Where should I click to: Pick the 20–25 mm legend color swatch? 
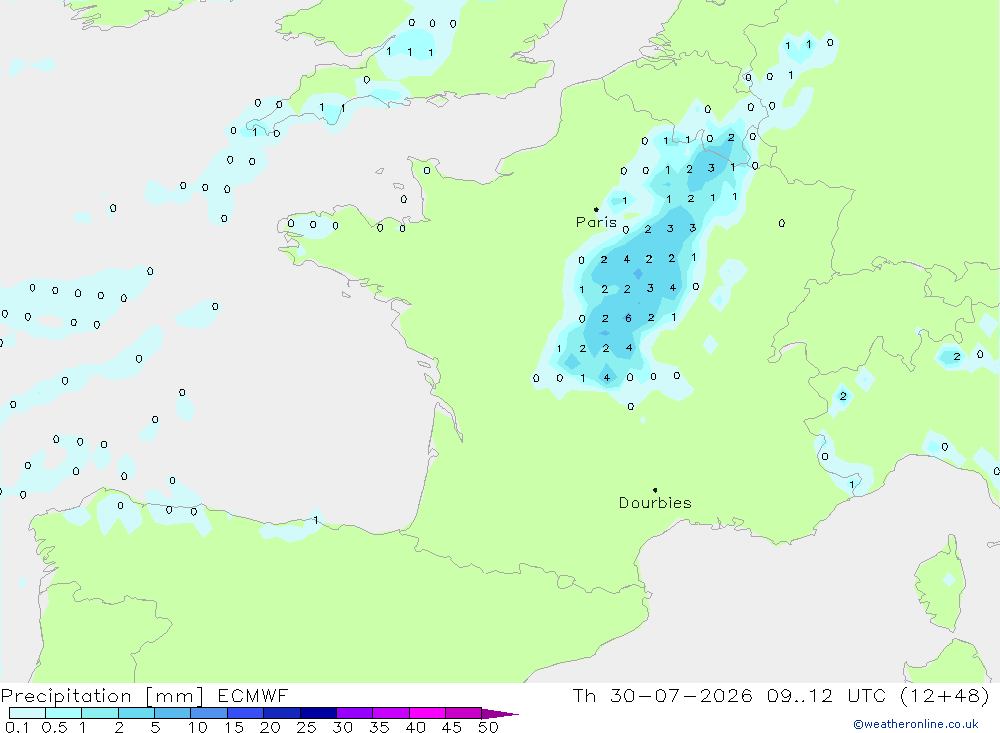[x=282, y=713]
